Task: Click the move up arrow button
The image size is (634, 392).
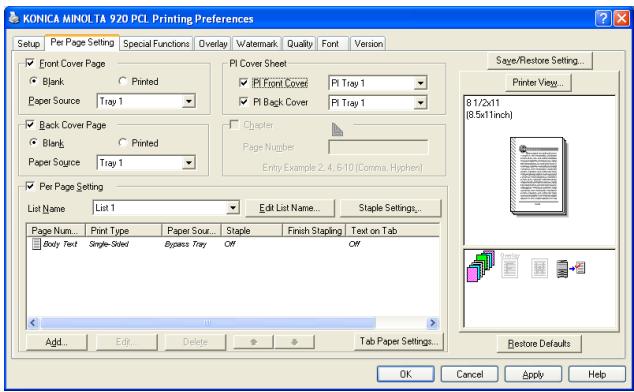Action: [x=254, y=342]
